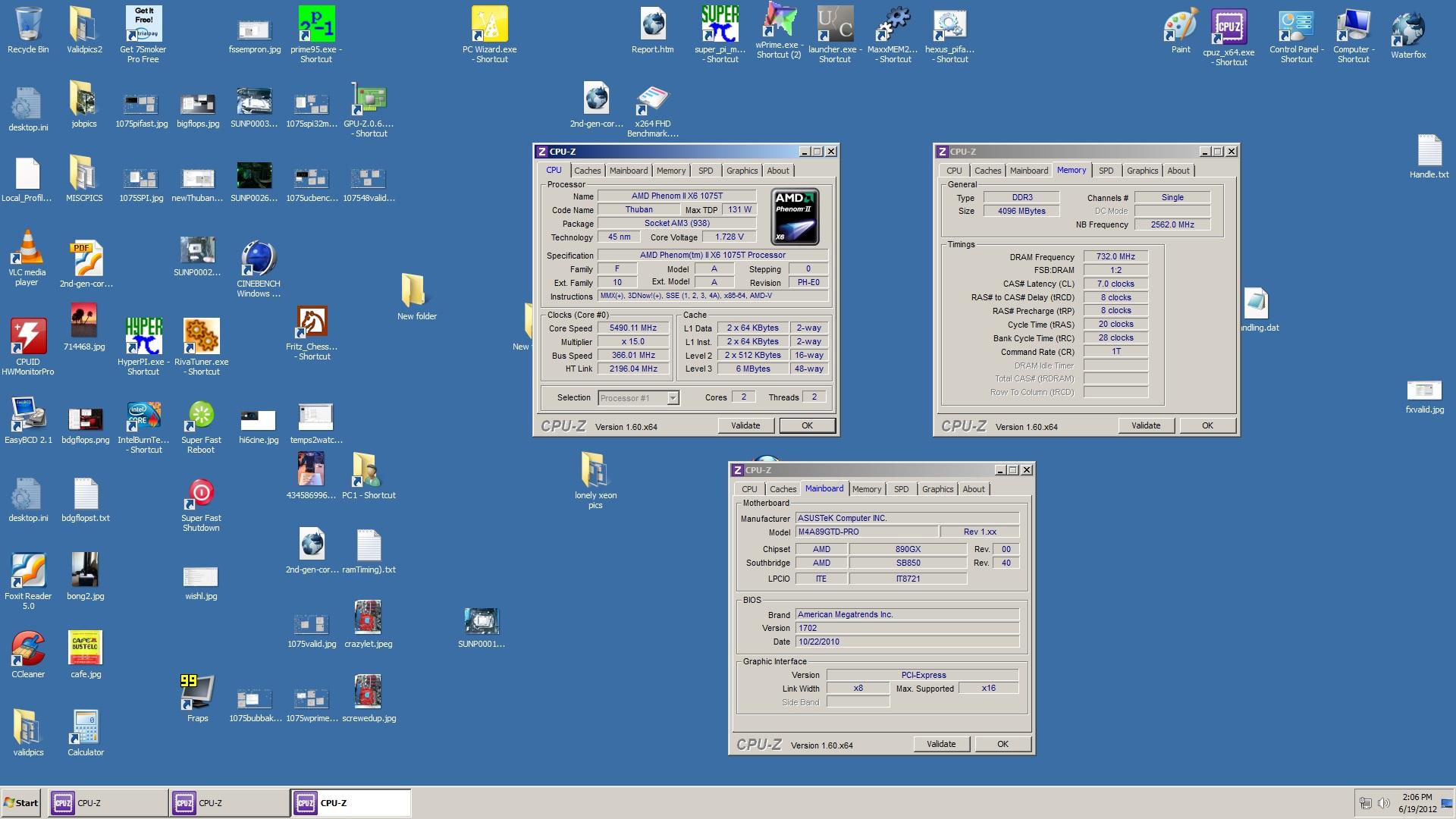Open the Get 7Smoker Pro Free icon
This screenshot has width=1456, height=819.
[143, 34]
